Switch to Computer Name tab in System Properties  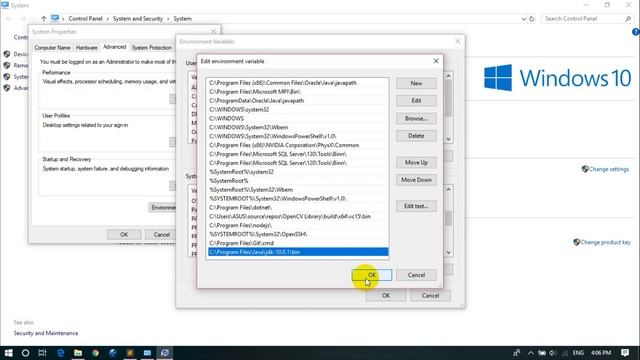(52, 48)
